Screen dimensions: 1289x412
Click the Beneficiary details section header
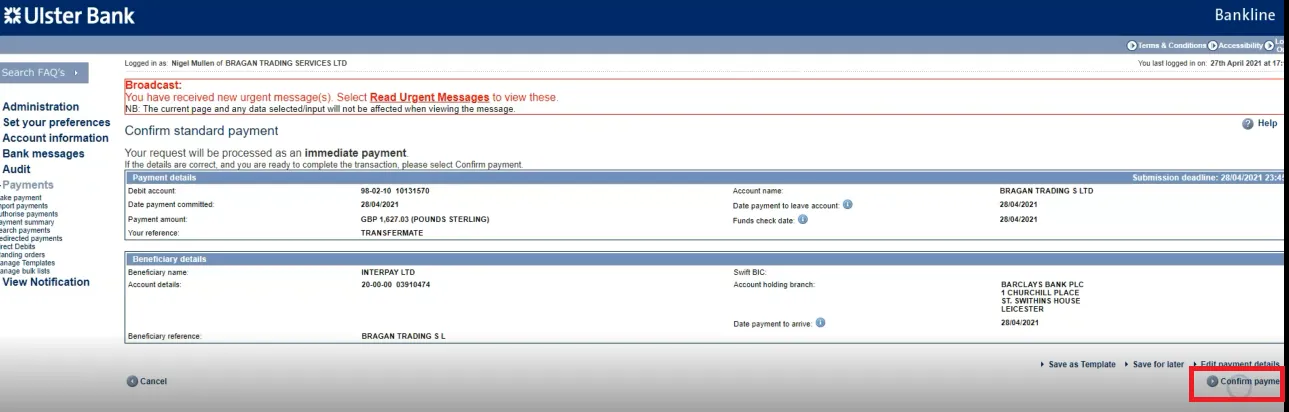(704, 259)
